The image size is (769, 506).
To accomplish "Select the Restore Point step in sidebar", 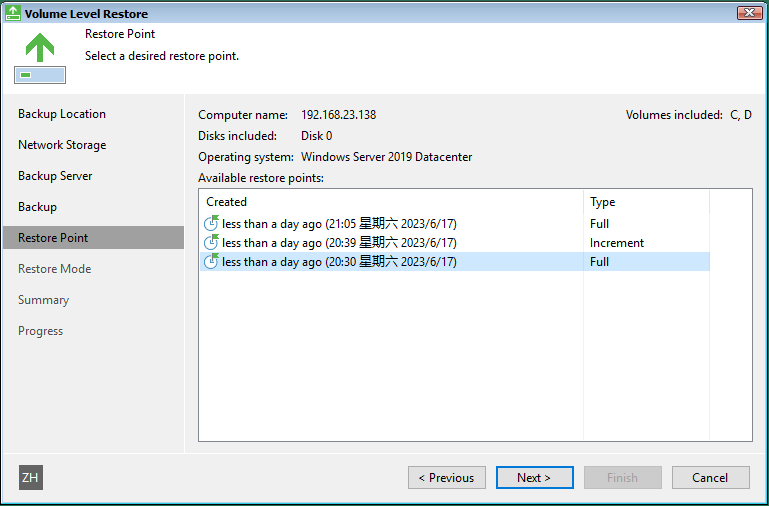I will [x=93, y=237].
